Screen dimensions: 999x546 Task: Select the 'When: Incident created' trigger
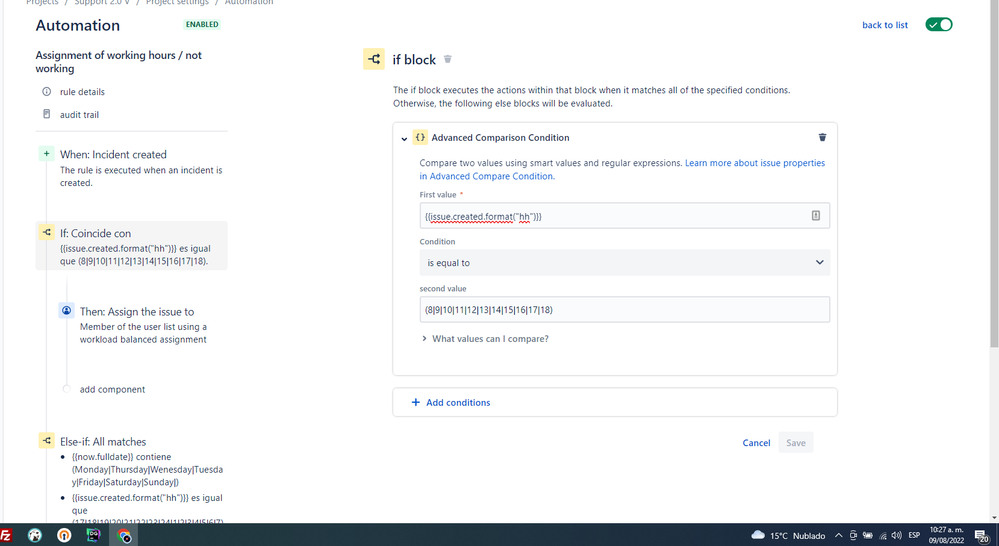[x=132, y=168]
